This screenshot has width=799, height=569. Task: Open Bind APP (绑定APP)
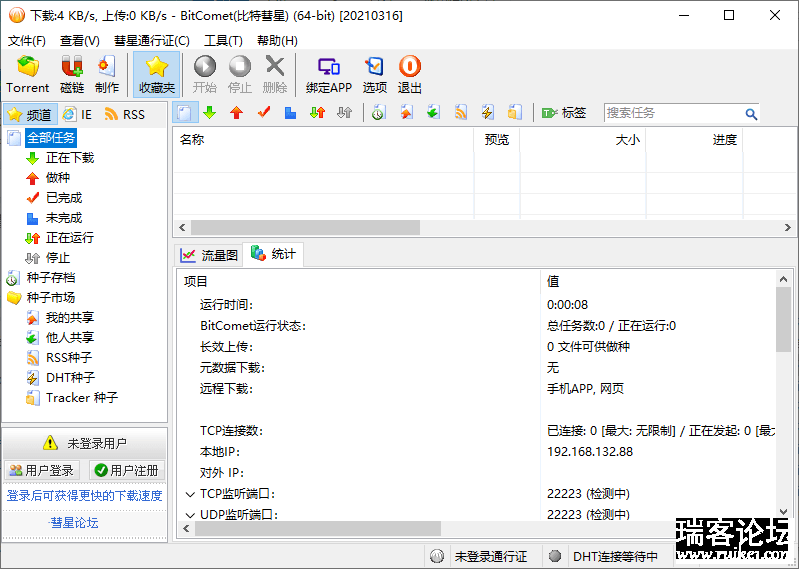(x=329, y=74)
